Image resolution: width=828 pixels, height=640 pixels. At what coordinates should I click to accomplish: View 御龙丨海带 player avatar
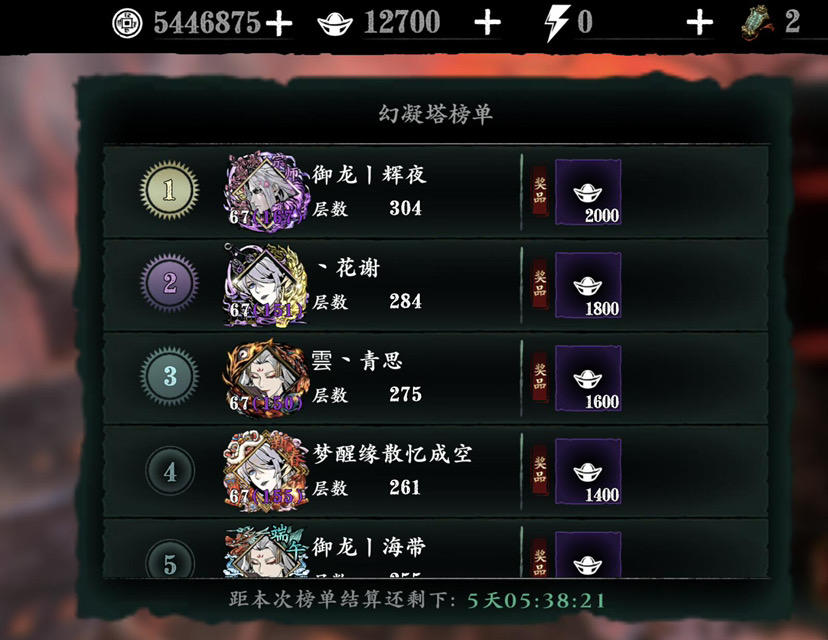[266, 551]
